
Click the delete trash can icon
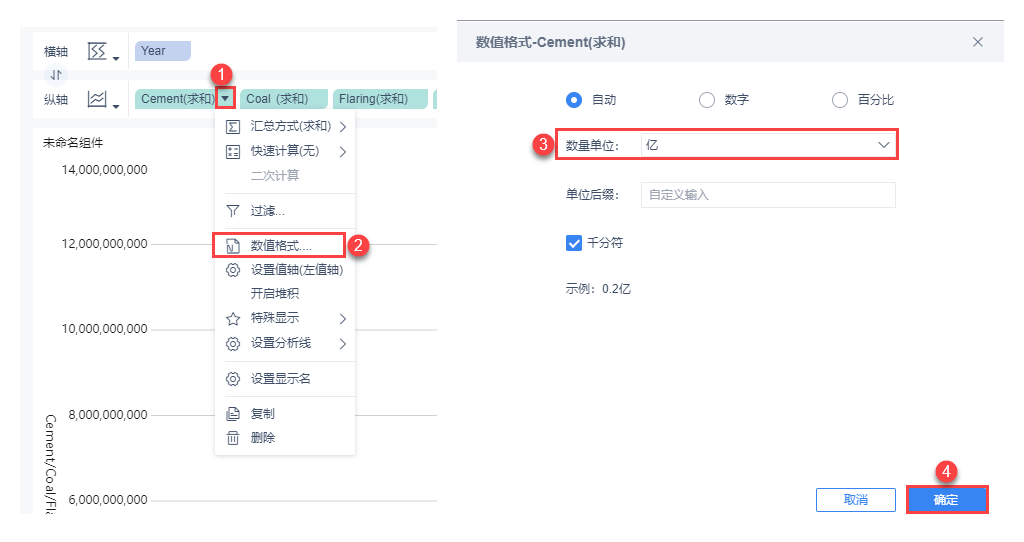tap(233, 438)
